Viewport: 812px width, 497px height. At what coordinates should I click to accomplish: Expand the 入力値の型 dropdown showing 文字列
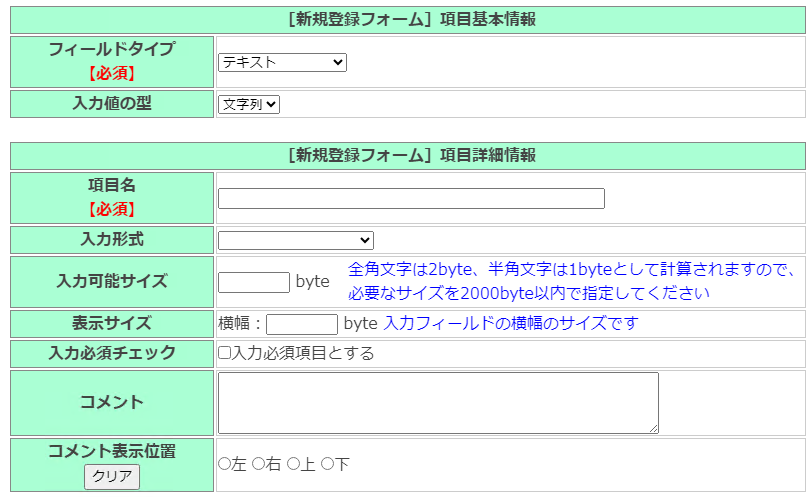click(x=249, y=104)
